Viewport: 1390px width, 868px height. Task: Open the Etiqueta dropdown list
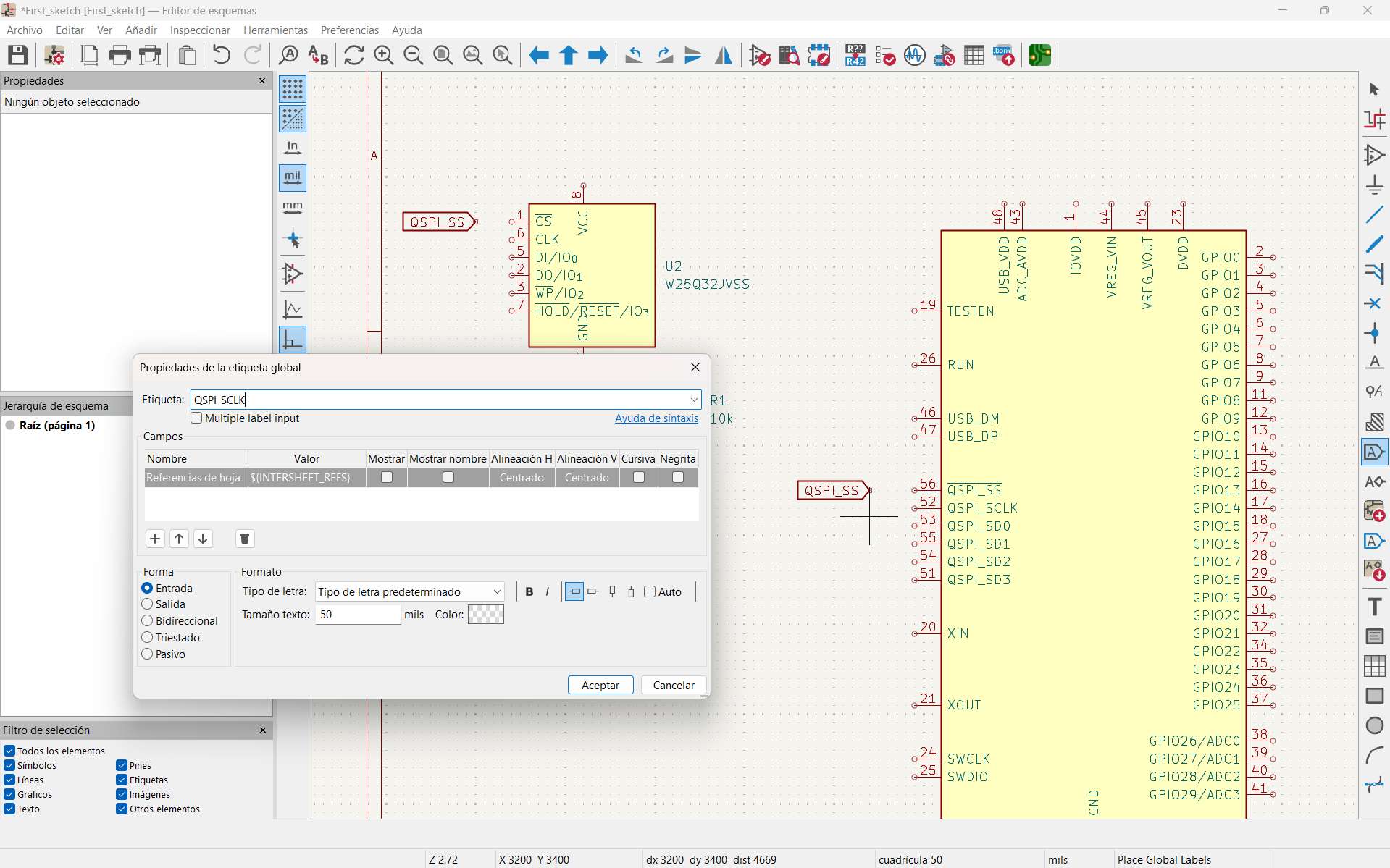694,400
